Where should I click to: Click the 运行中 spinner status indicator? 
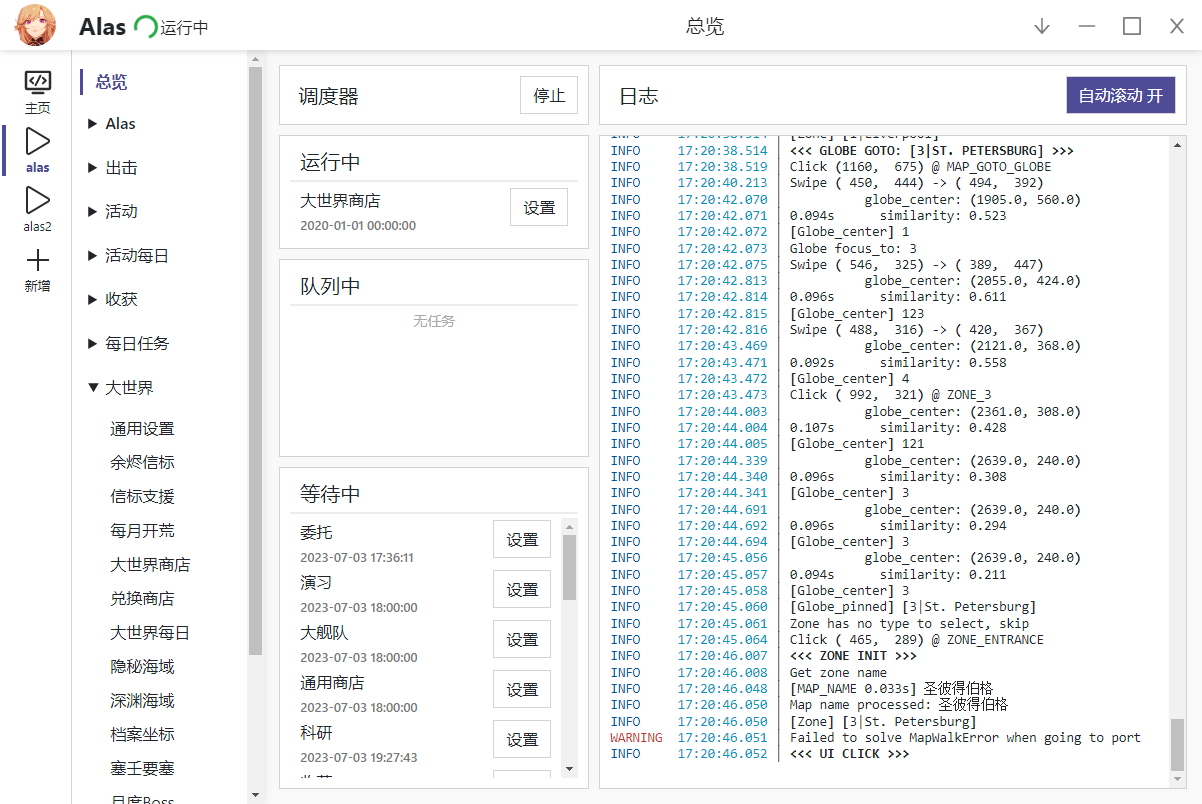pyautogui.click(x=146, y=27)
